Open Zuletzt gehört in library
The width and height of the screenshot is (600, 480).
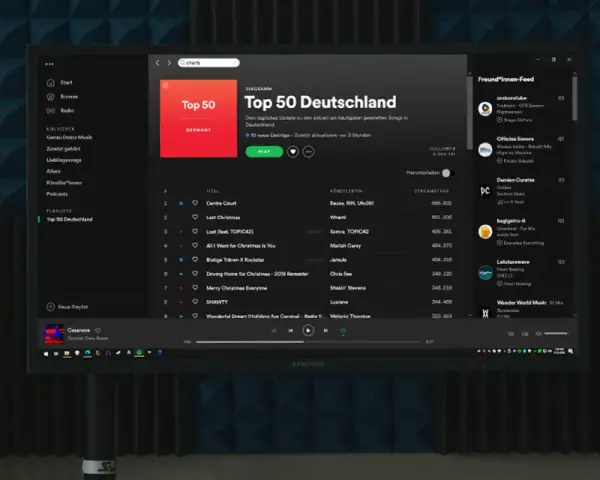63,149
